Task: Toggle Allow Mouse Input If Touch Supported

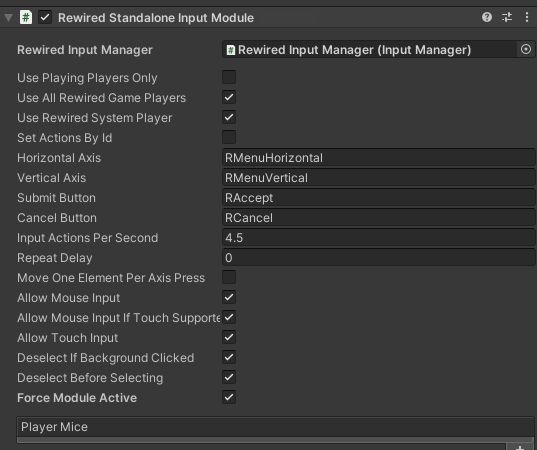Action: pos(229,317)
